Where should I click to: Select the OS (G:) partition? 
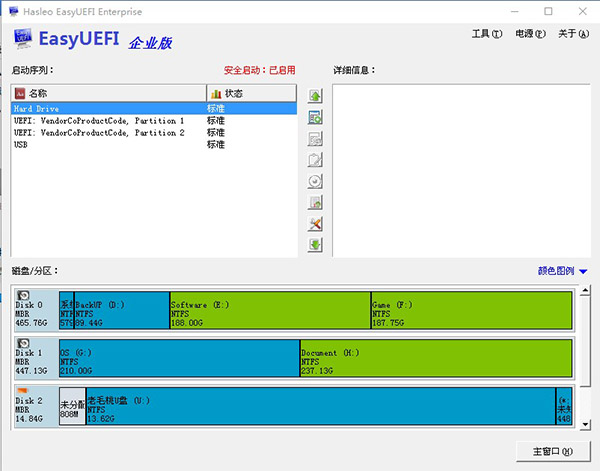[179, 358]
